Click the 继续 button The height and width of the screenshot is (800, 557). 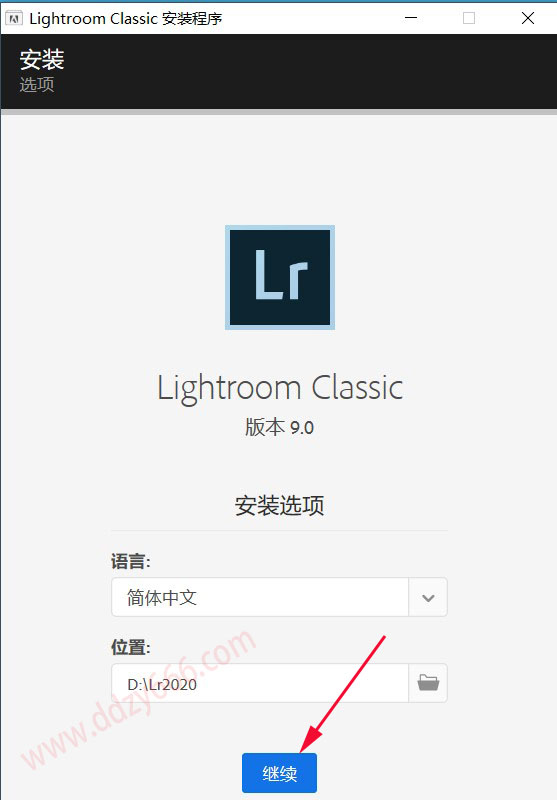[x=279, y=773]
